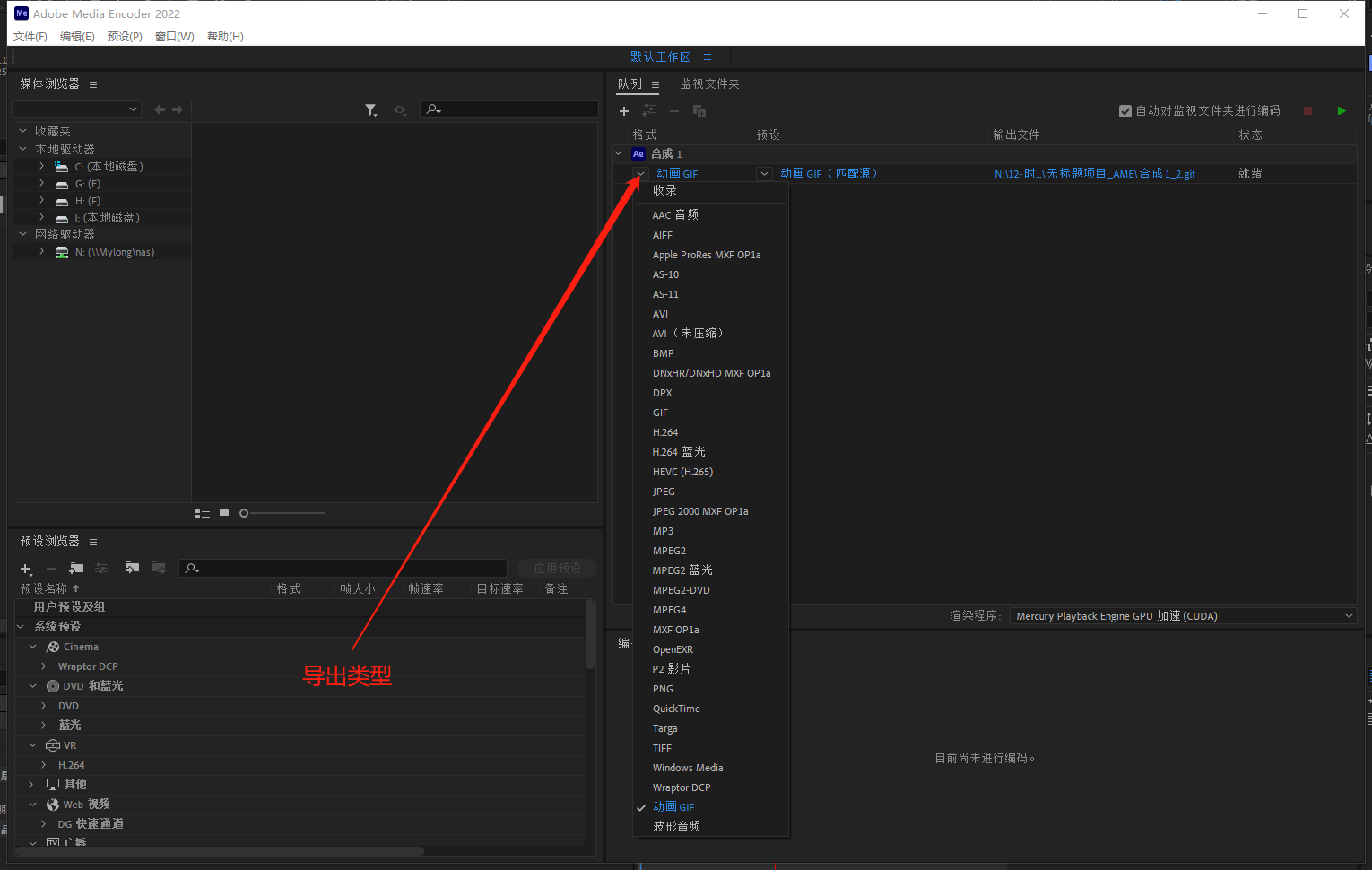Open the media browser panel menu icon
Image resolution: width=1372 pixels, height=870 pixels.
pyautogui.click(x=93, y=84)
